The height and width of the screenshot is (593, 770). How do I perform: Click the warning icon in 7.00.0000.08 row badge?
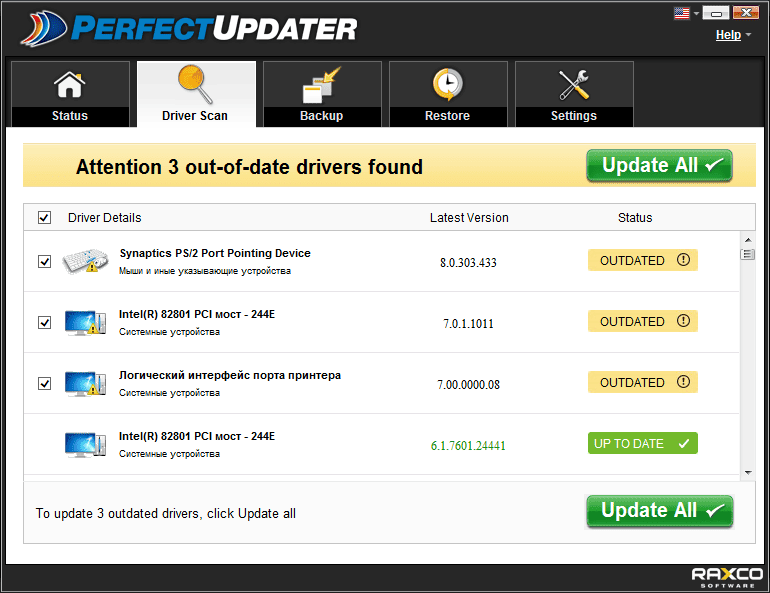pyautogui.click(x=683, y=381)
